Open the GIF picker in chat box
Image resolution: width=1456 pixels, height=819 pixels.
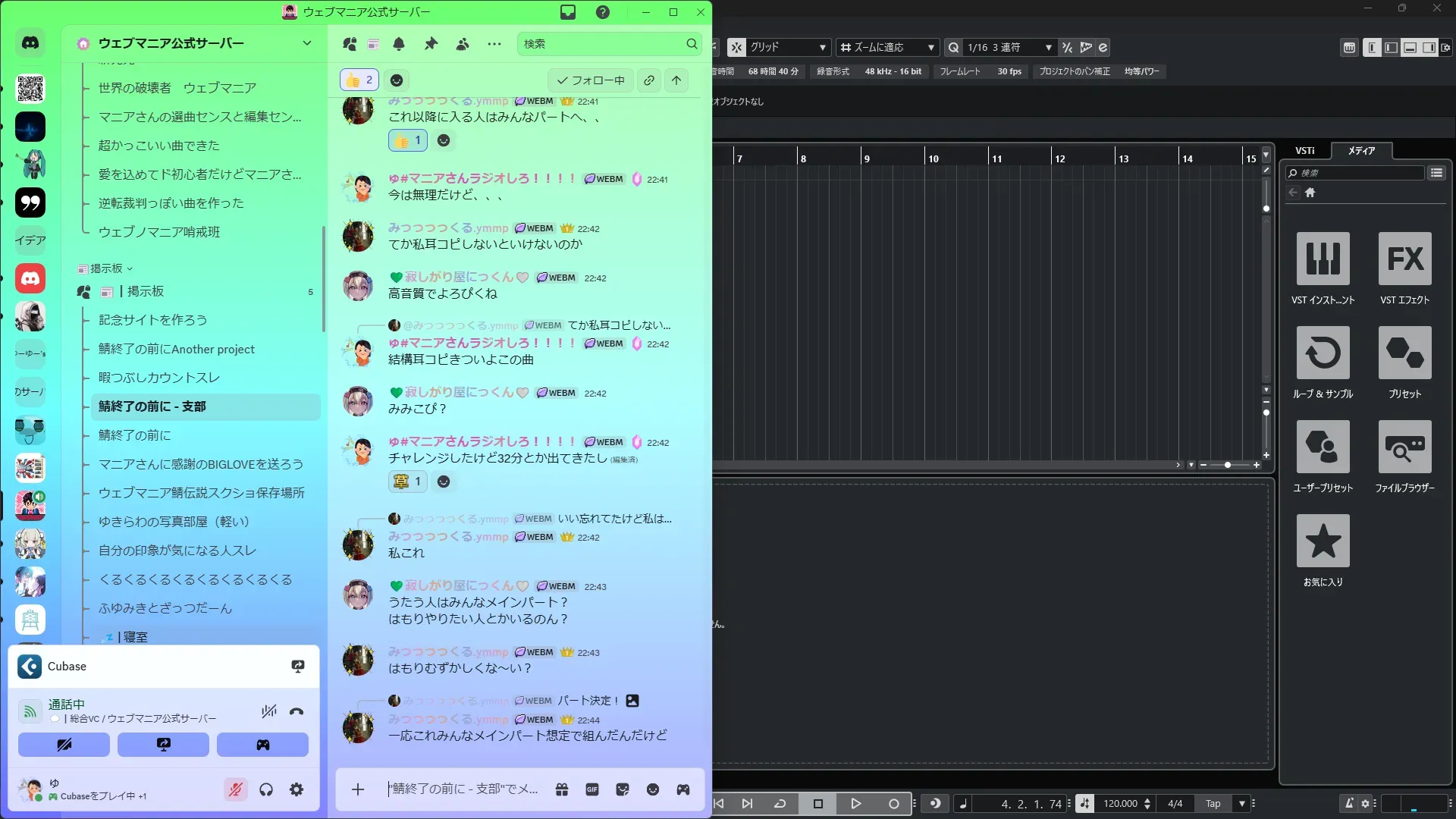592,789
